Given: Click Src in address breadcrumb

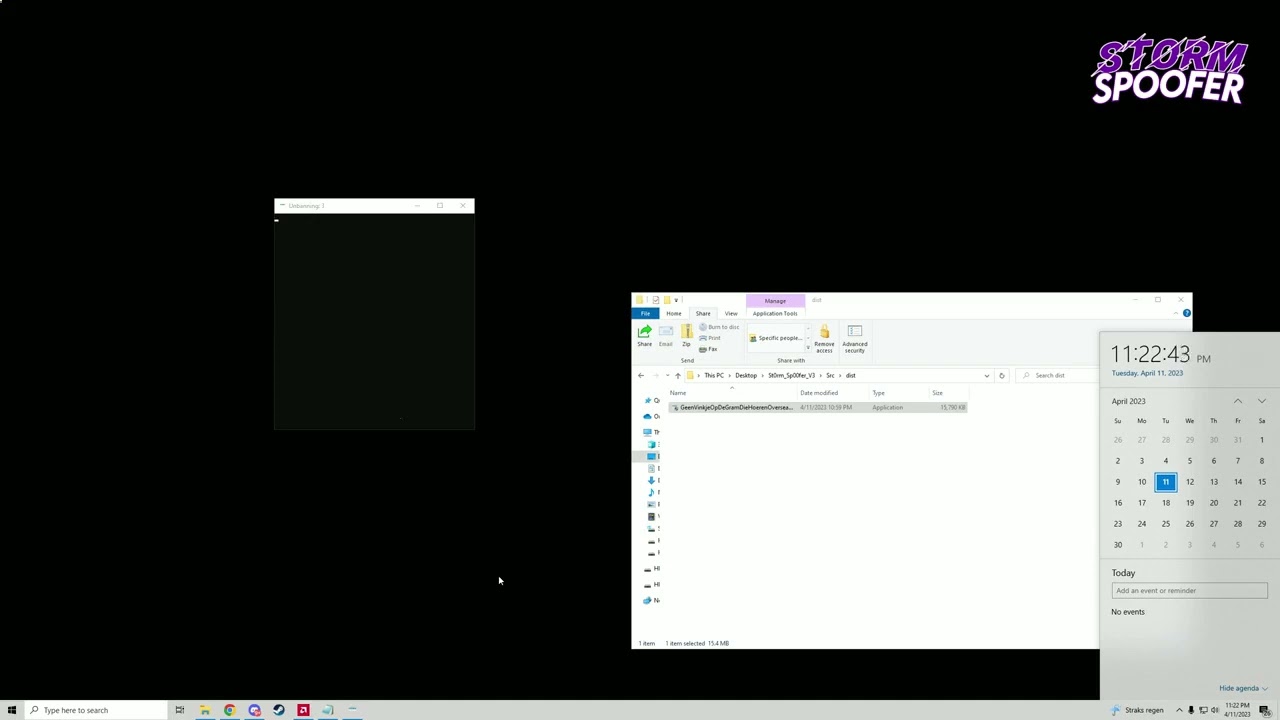Looking at the screenshot, I should tap(830, 375).
